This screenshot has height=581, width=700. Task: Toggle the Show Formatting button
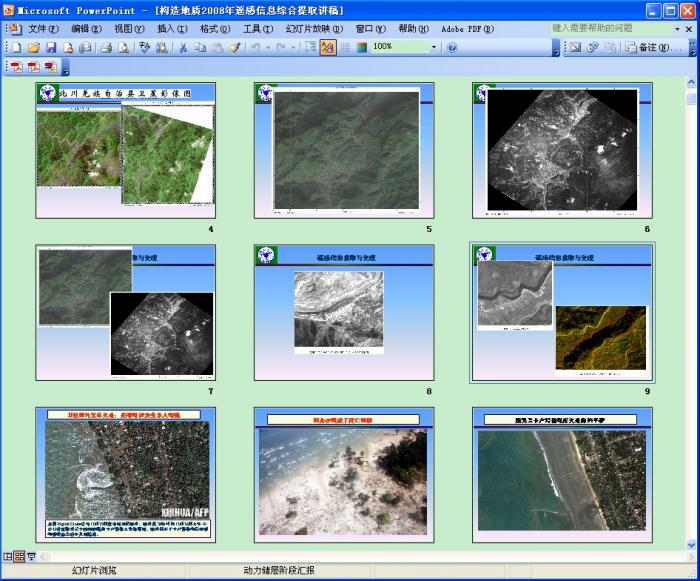[x=328, y=47]
